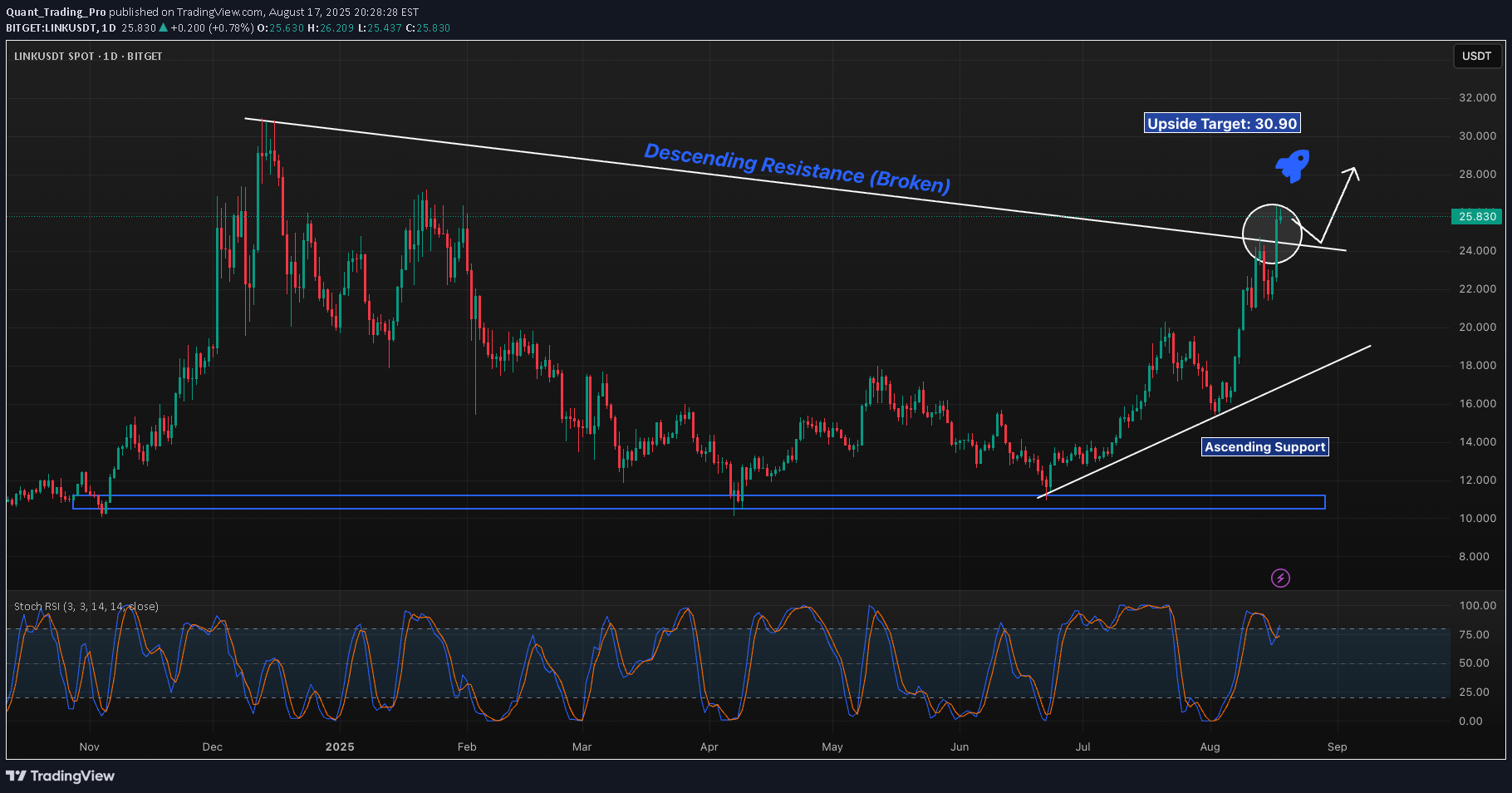Click the Mar label on time axis
Viewport: 1512px width, 793px height.
click(582, 746)
